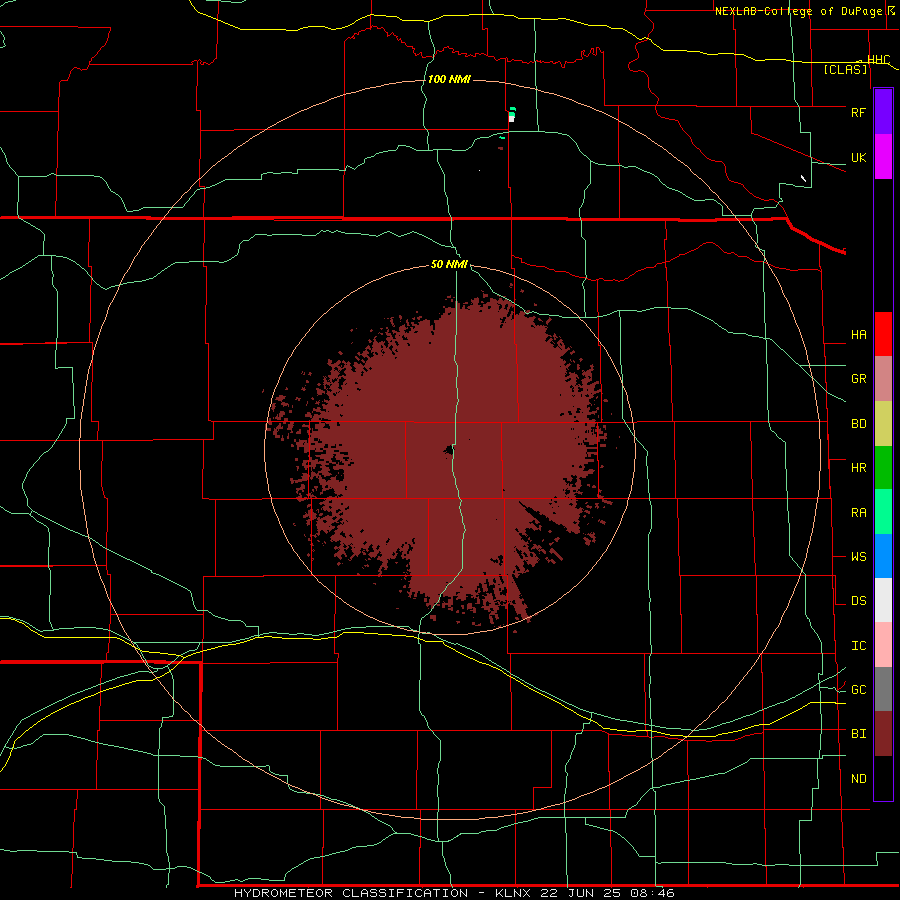
Task: Click the 'RF' legend label
Action: pos(858,112)
